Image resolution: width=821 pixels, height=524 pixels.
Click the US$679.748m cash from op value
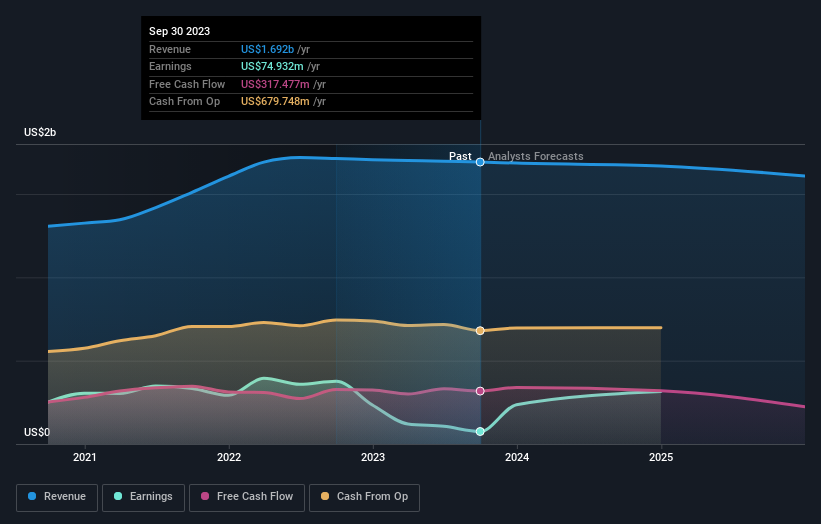click(275, 102)
